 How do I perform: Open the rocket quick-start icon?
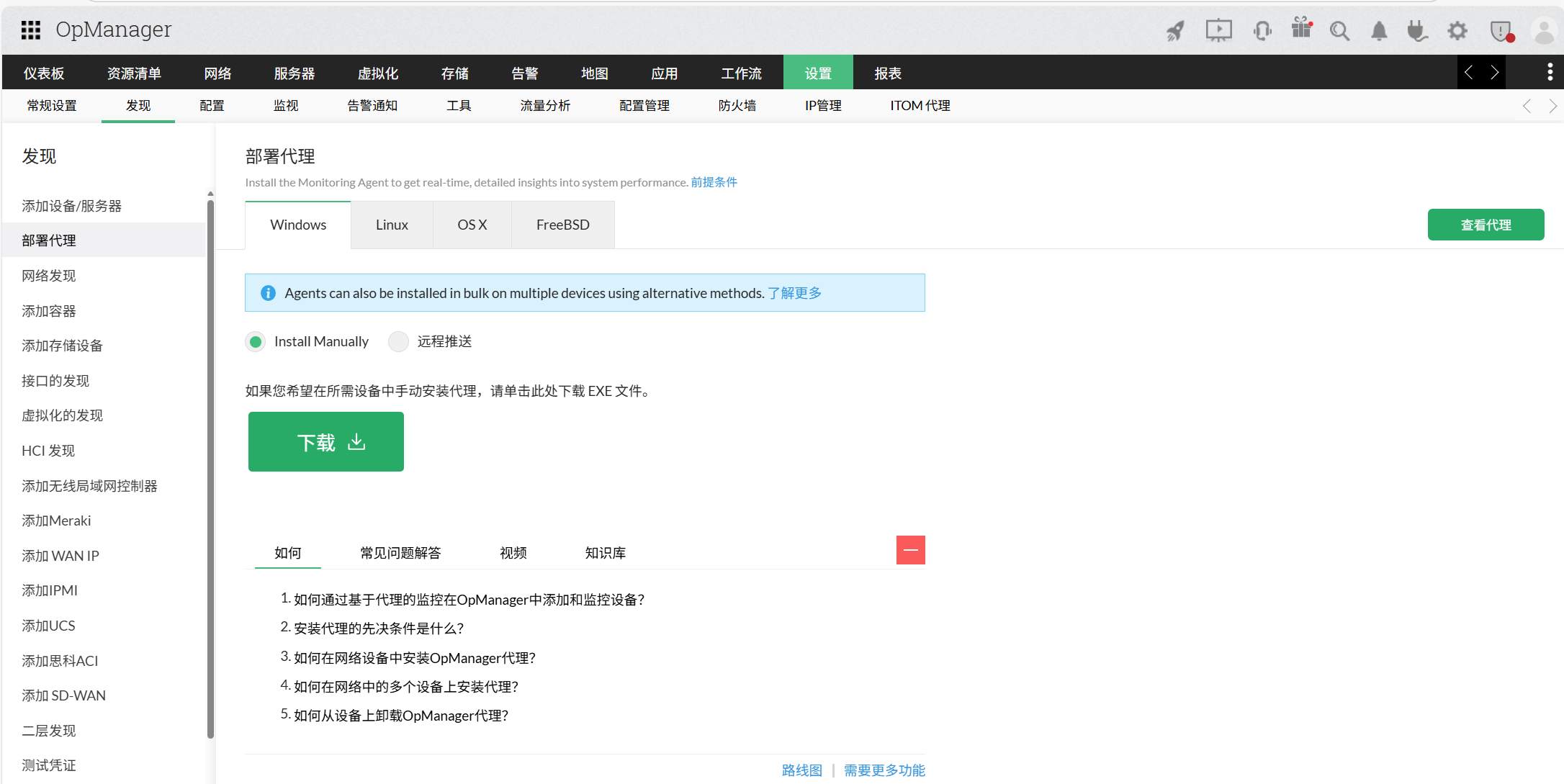click(x=1174, y=30)
